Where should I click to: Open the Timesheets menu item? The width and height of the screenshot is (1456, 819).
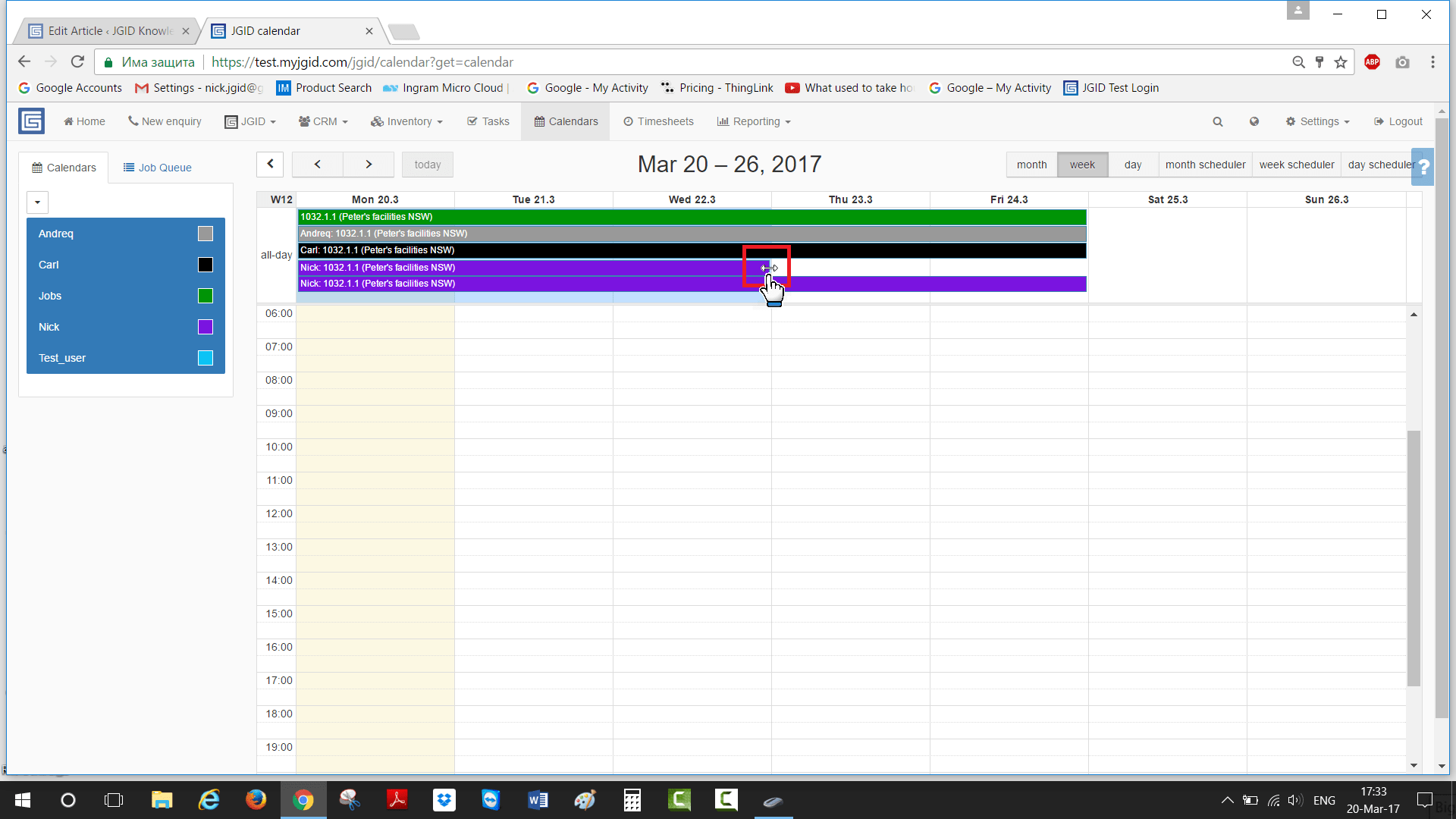pyautogui.click(x=658, y=121)
